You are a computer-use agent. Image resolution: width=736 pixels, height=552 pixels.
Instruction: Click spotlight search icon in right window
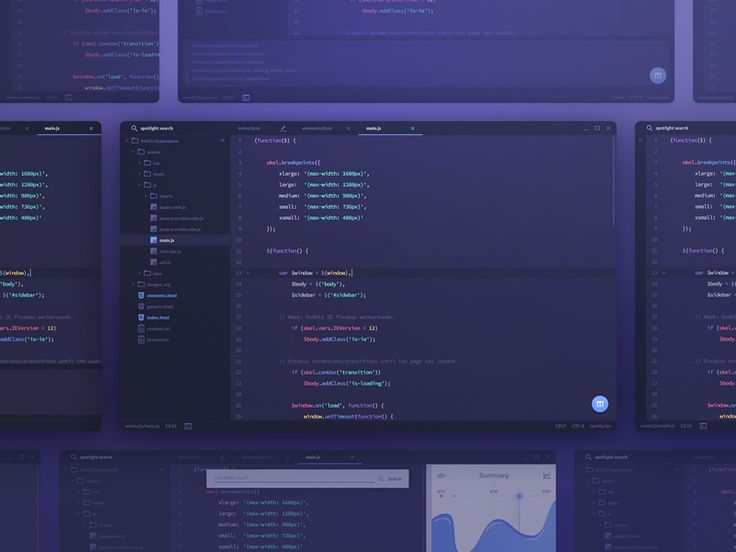click(650, 128)
